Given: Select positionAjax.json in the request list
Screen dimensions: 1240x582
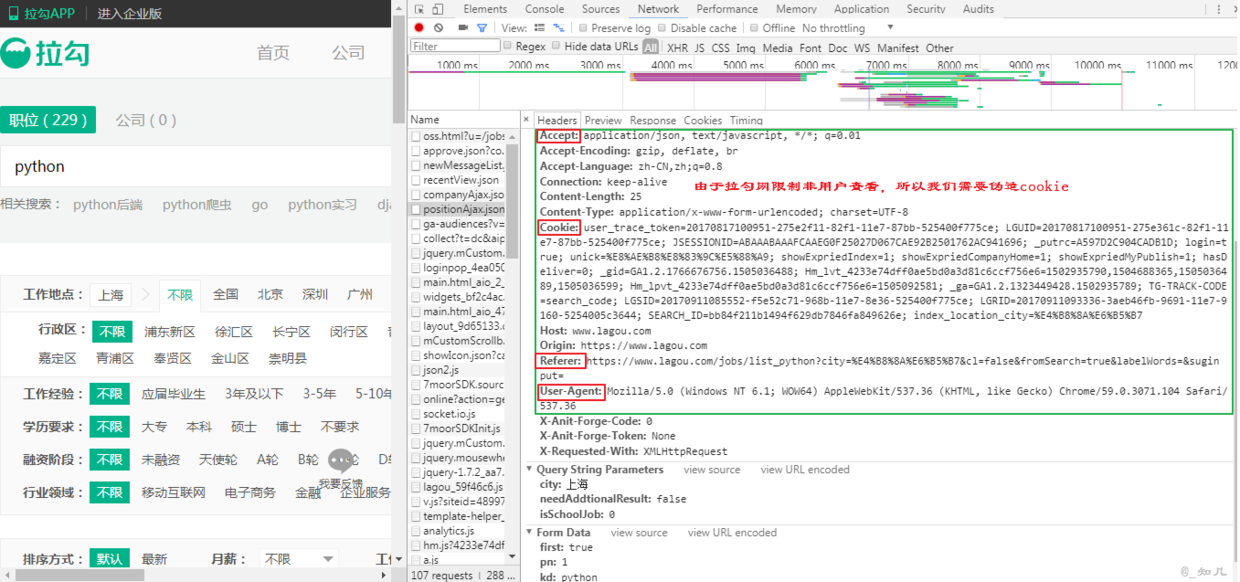Looking at the screenshot, I should 464,210.
